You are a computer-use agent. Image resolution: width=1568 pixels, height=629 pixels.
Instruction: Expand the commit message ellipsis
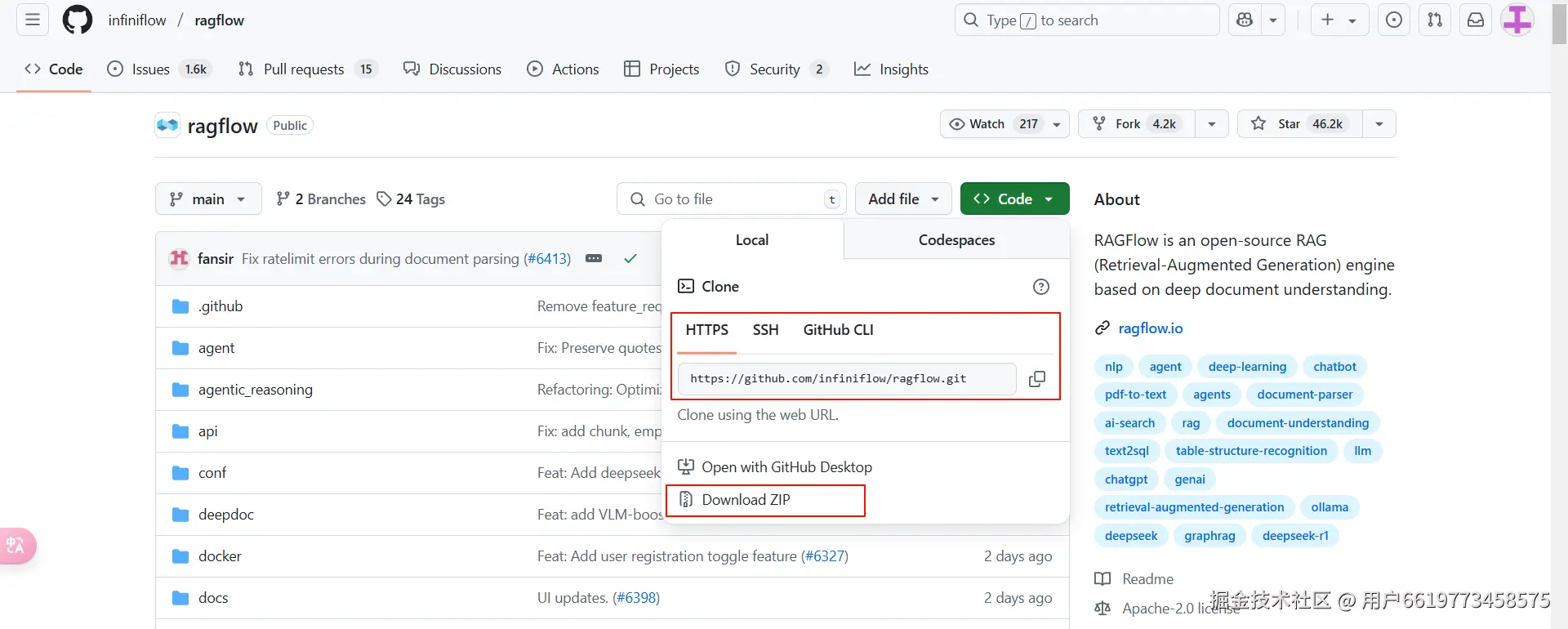pyautogui.click(x=594, y=259)
